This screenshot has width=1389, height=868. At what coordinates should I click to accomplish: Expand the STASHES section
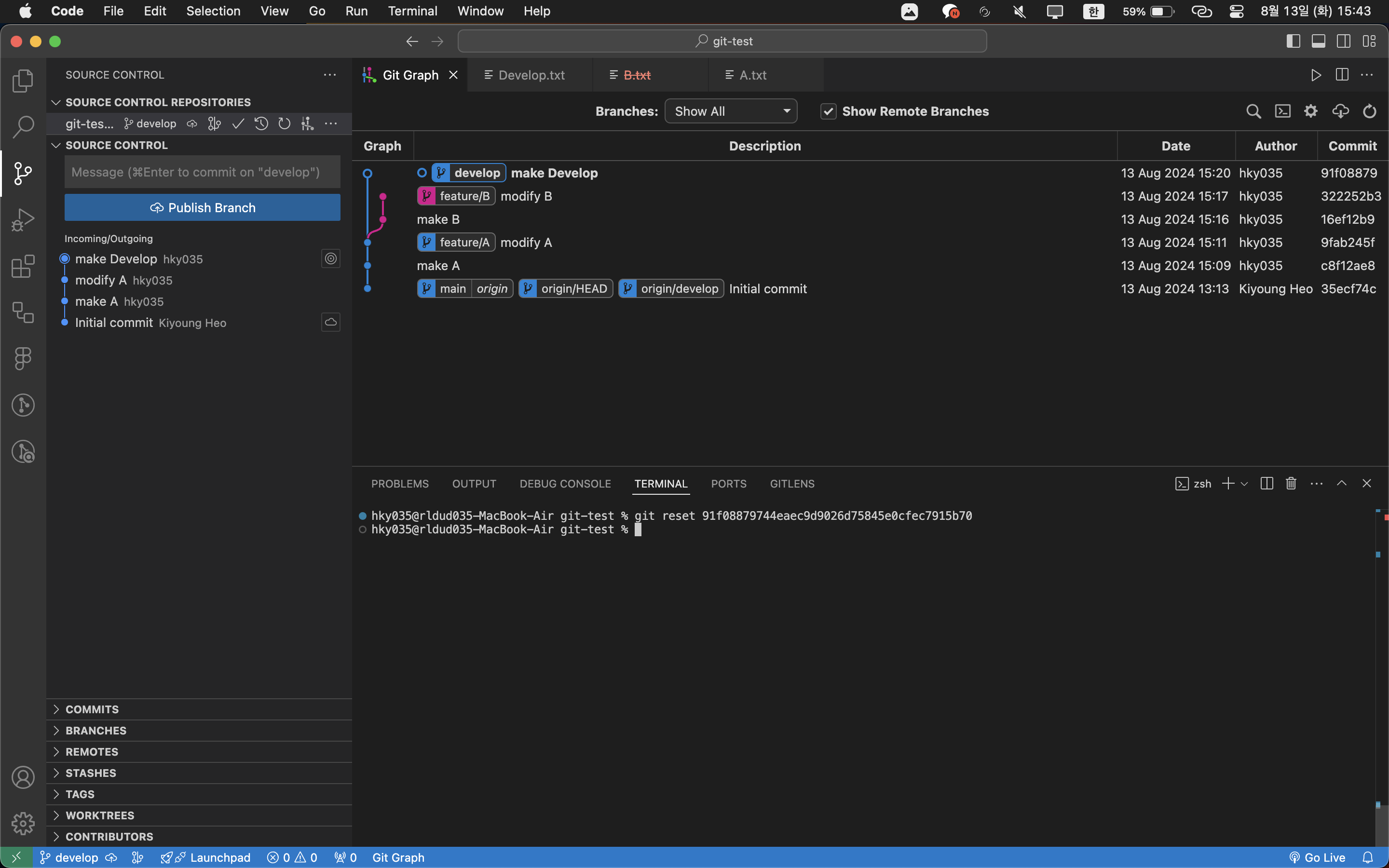(x=91, y=773)
